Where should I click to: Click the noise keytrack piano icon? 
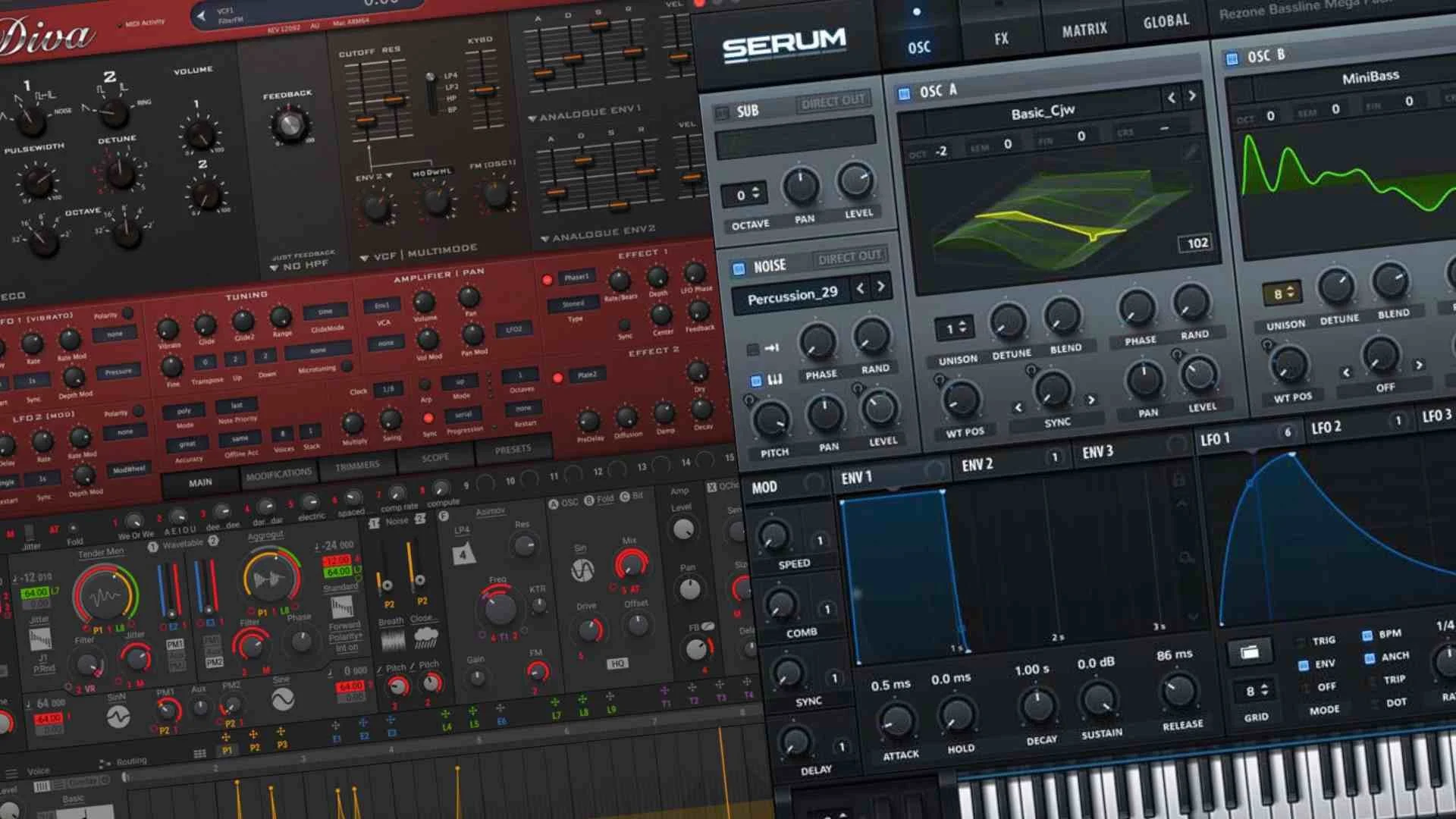[x=774, y=379]
